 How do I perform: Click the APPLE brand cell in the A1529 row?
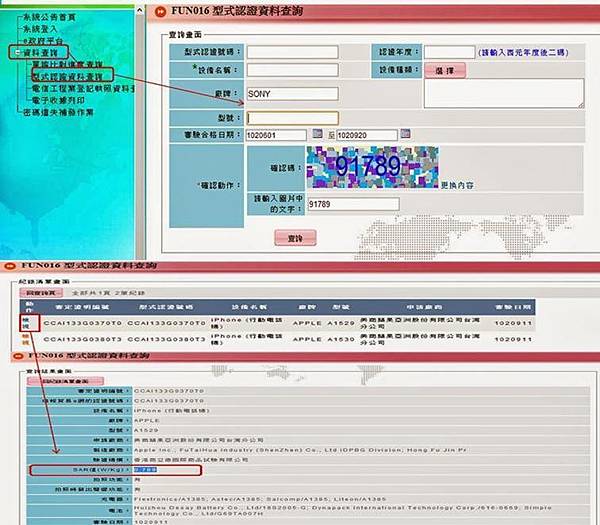tap(307, 323)
